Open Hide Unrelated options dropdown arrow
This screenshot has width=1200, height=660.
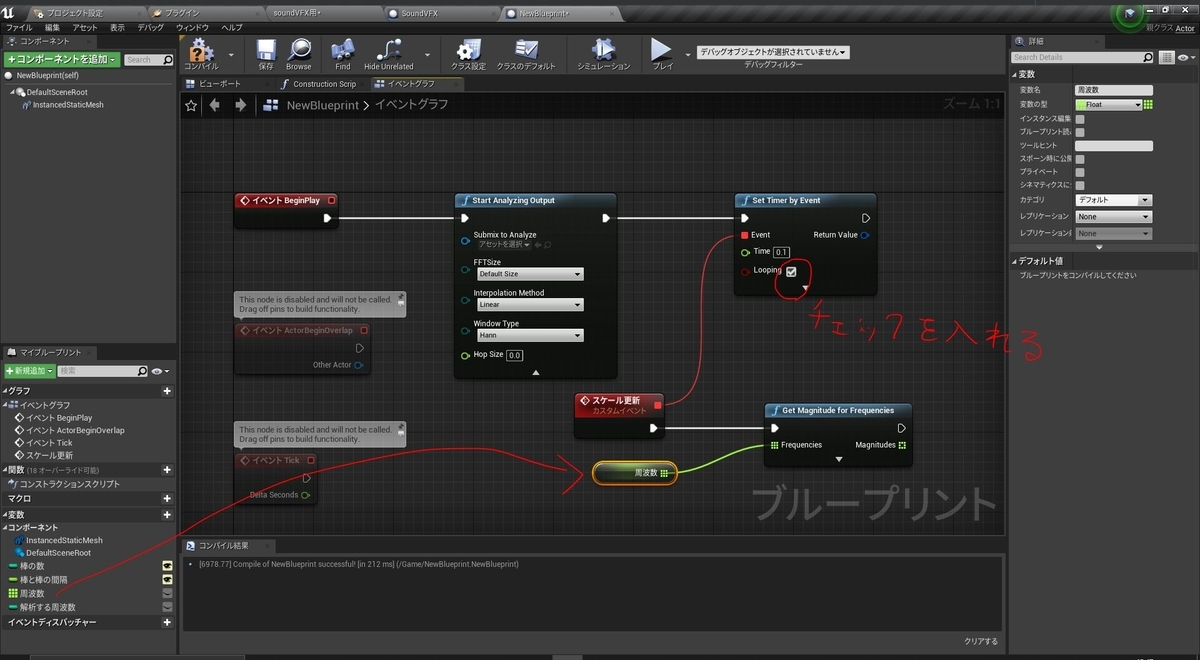428,54
